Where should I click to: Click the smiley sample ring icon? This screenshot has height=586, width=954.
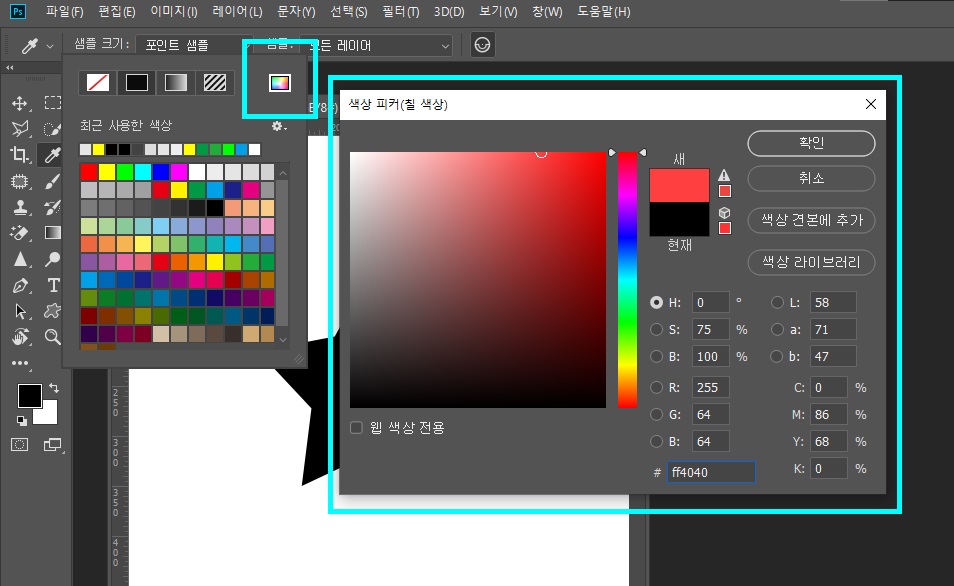tap(482, 45)
